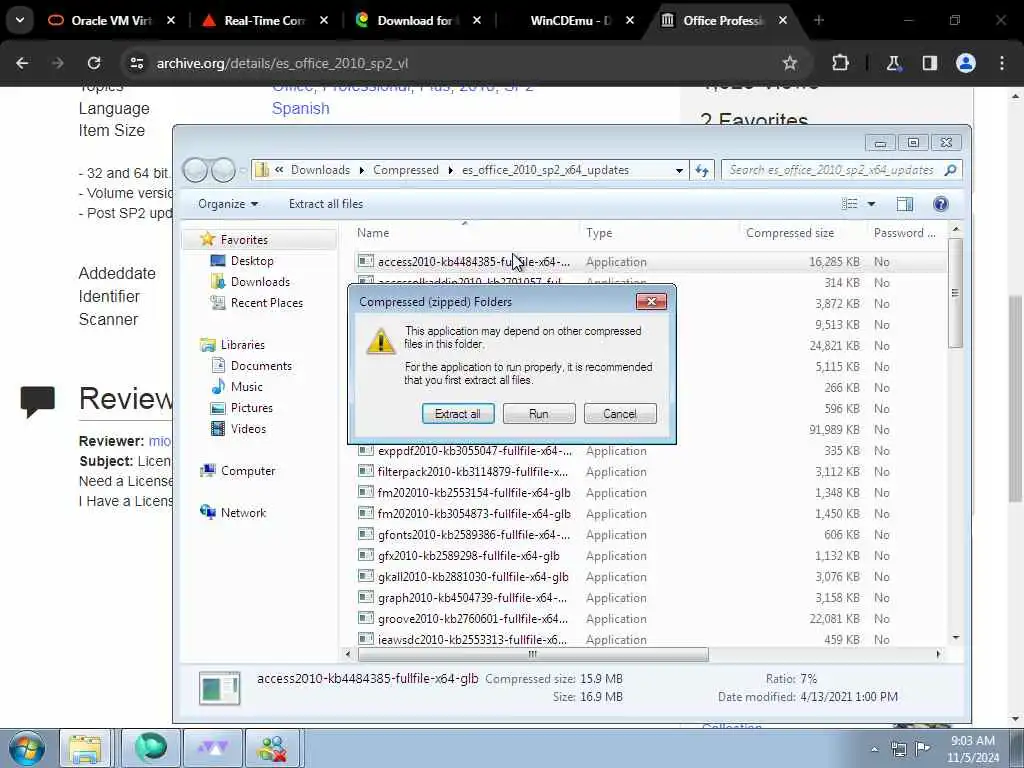Switch to Oracle VM VirtualBox tab
This screenshot has width=1024, height=768.
(111, 20)
